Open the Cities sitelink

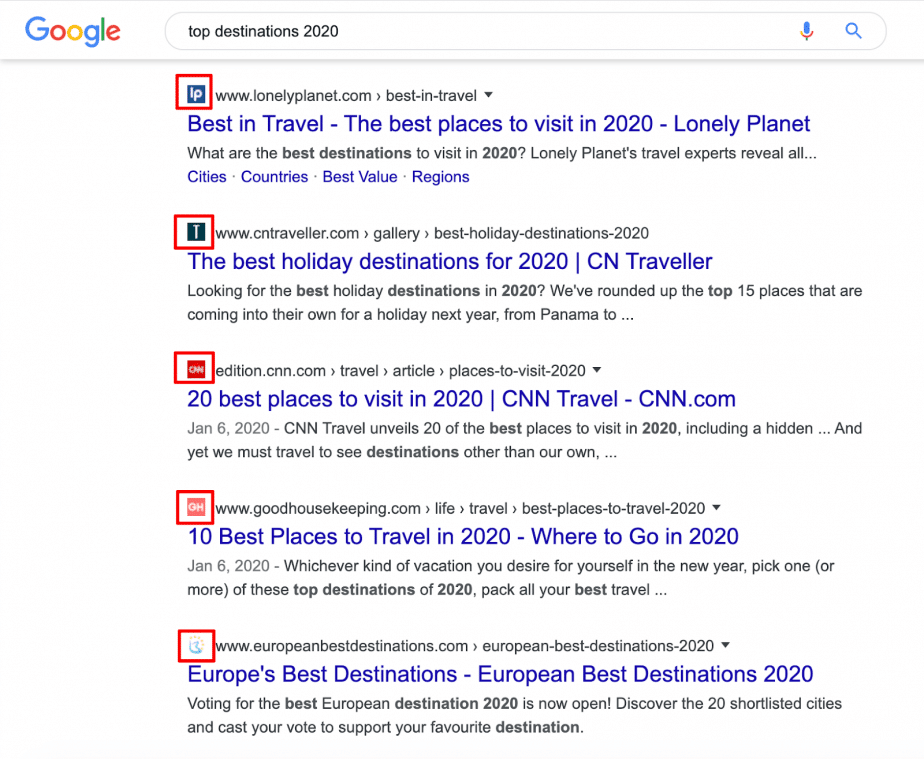207,177
